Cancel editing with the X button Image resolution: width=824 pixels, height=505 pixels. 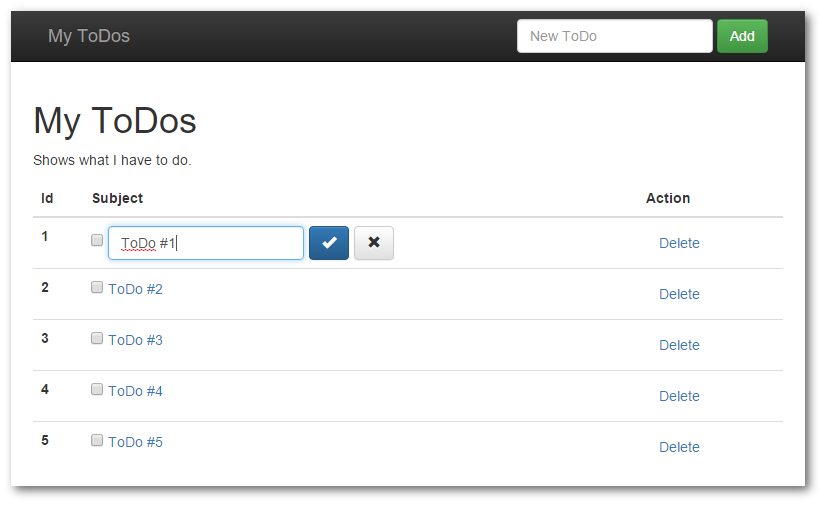pos(374,243)
